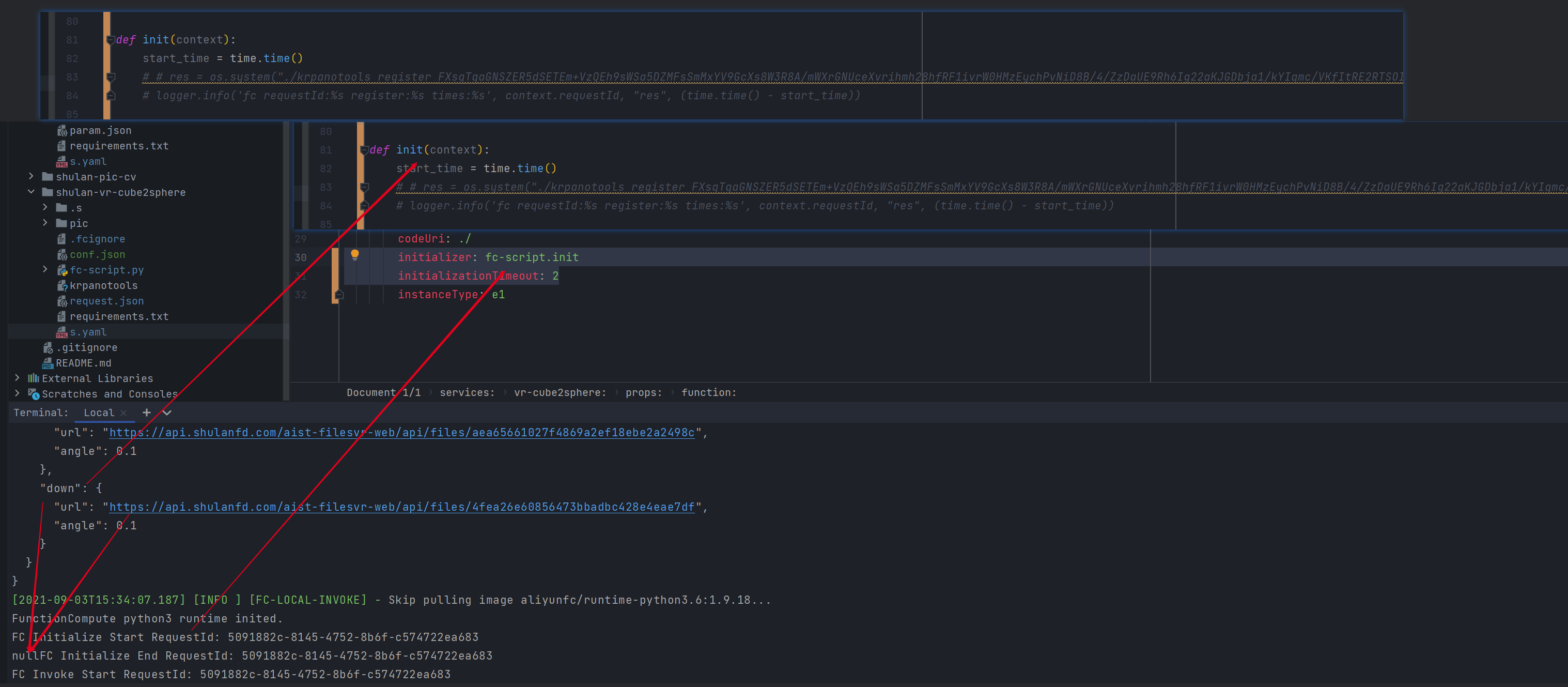Expand the External Libraries node
The image size is (1568, 687).
pos(17,378)
